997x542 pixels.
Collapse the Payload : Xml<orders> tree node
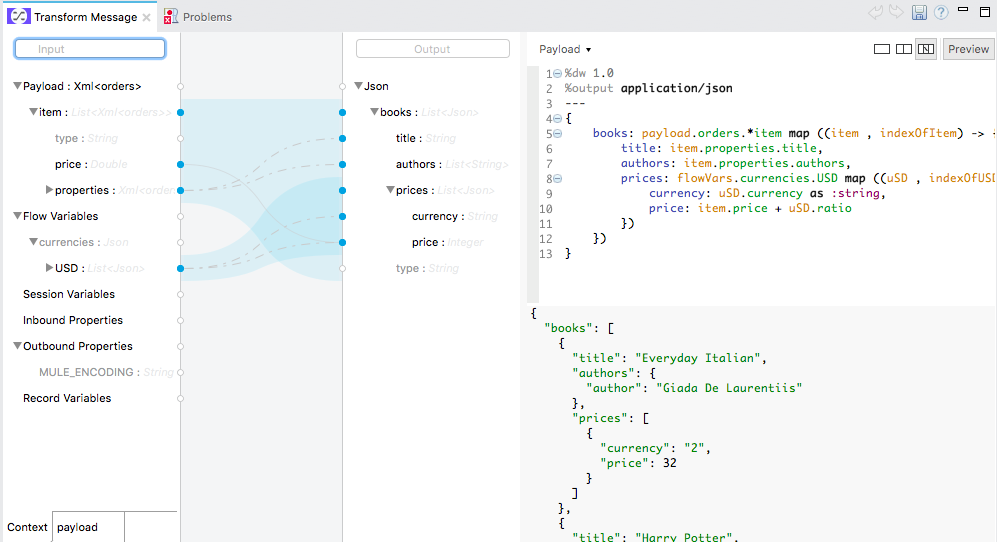(17, 87)
